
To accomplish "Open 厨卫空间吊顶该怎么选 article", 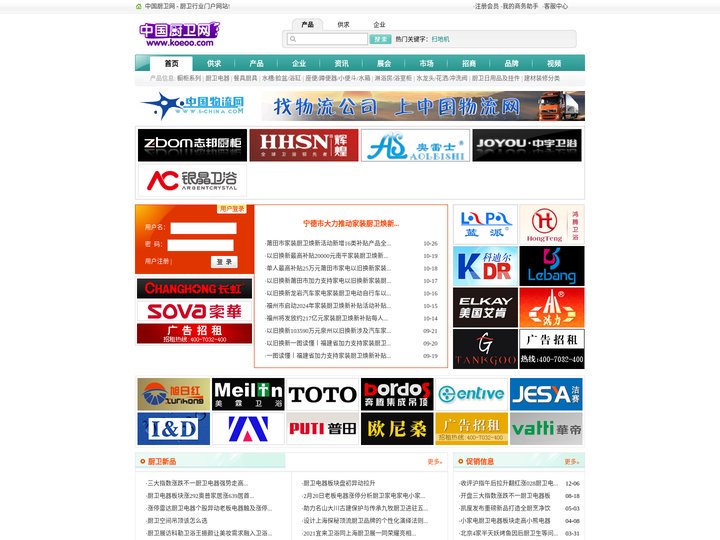I will 177,521.
